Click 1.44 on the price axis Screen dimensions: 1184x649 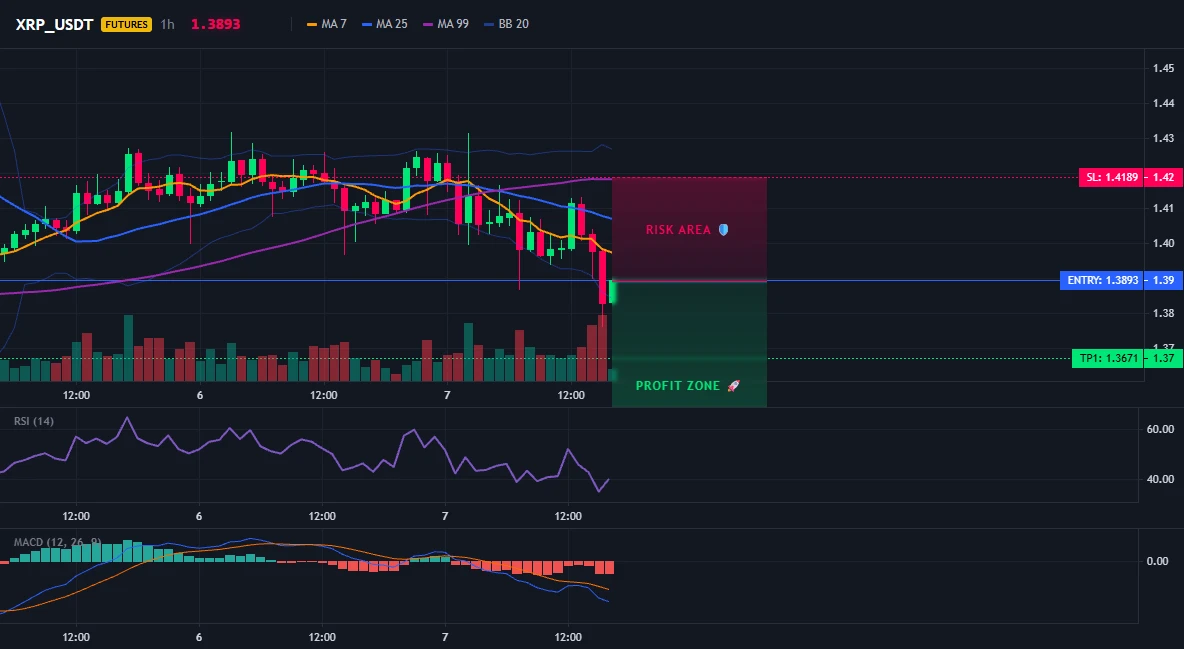[1164, 103]
